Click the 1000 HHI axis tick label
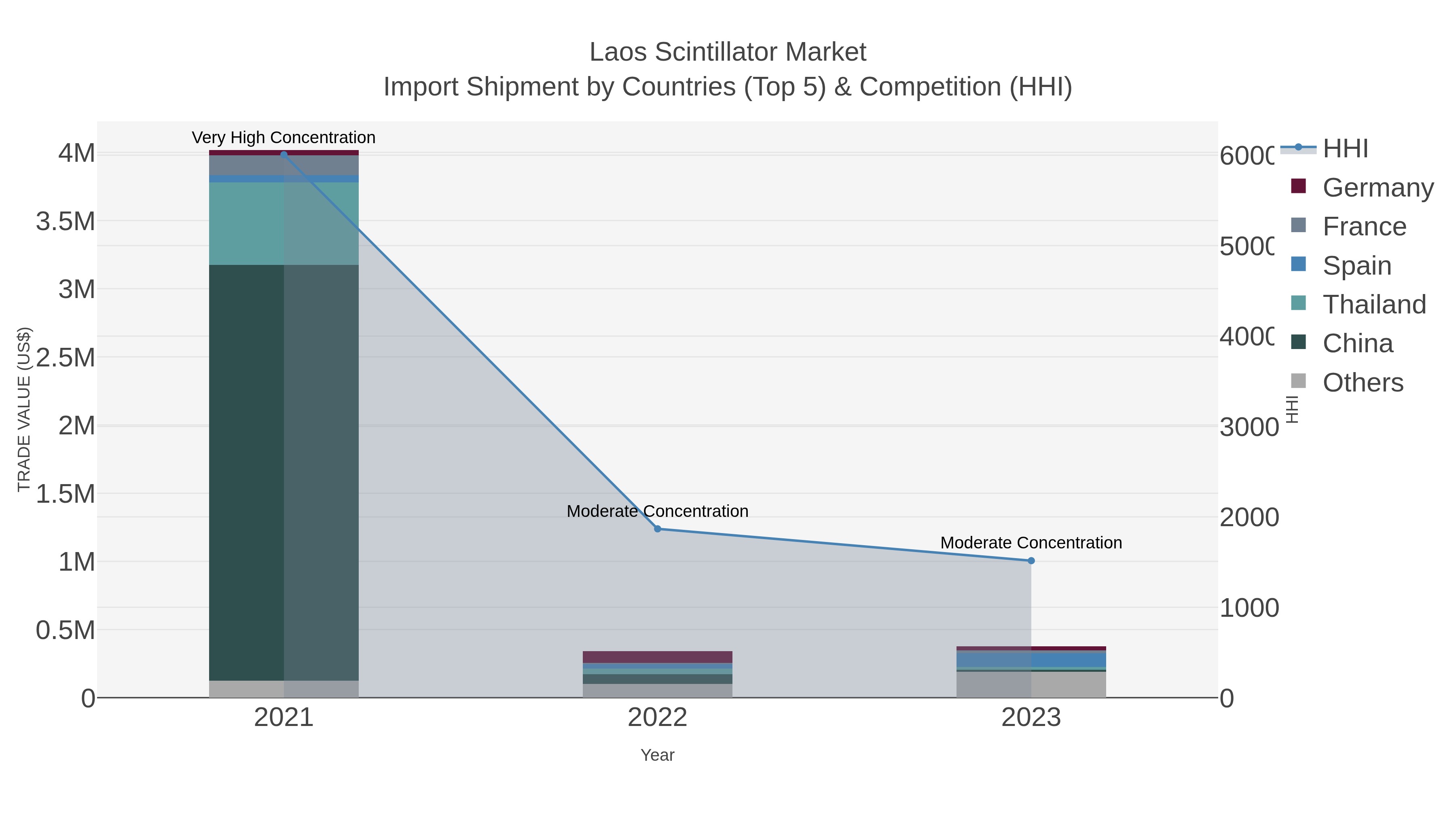 [1249, 608]
